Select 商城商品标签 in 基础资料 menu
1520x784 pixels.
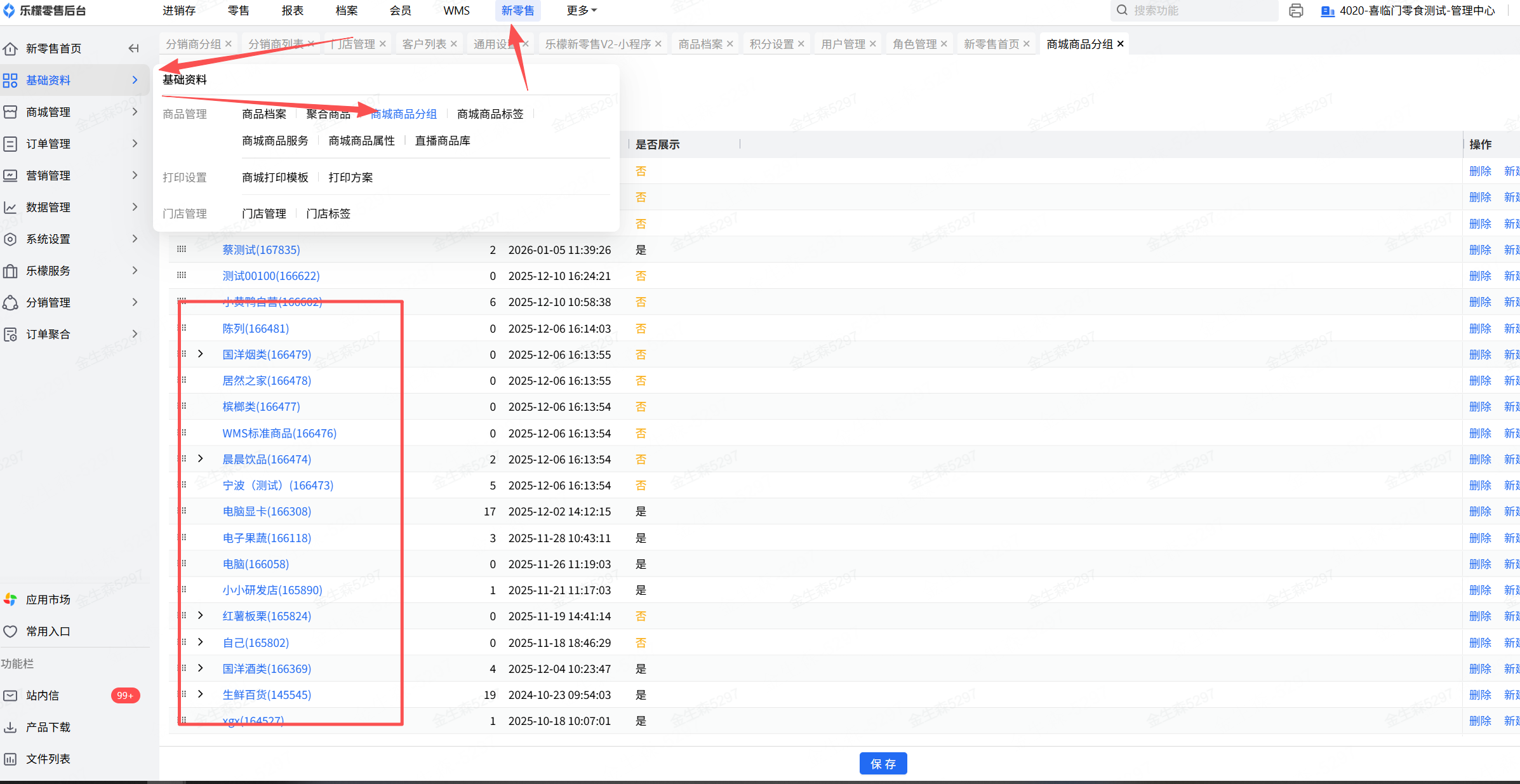coord(490,114)
